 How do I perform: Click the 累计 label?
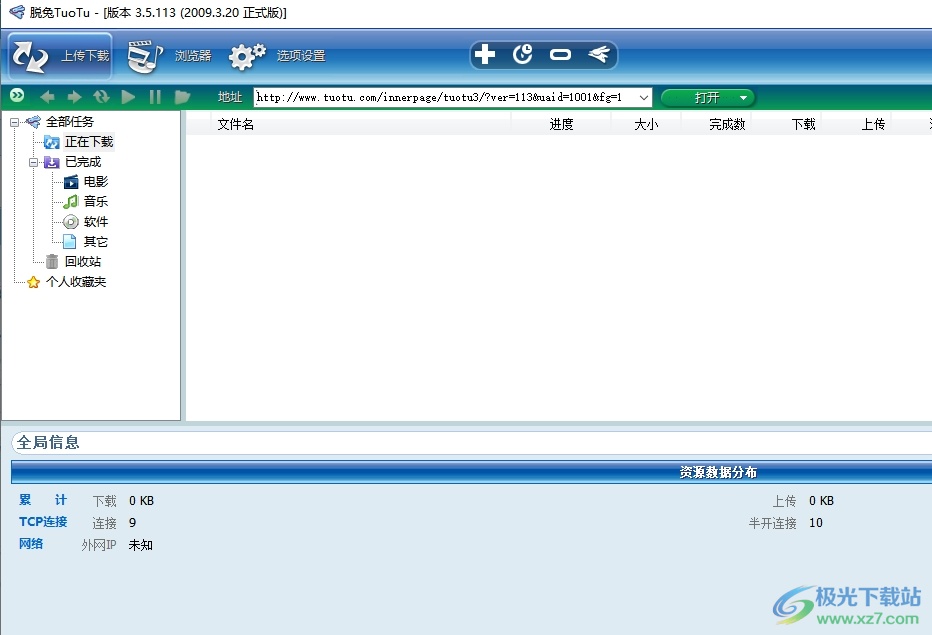pos(43,500)
